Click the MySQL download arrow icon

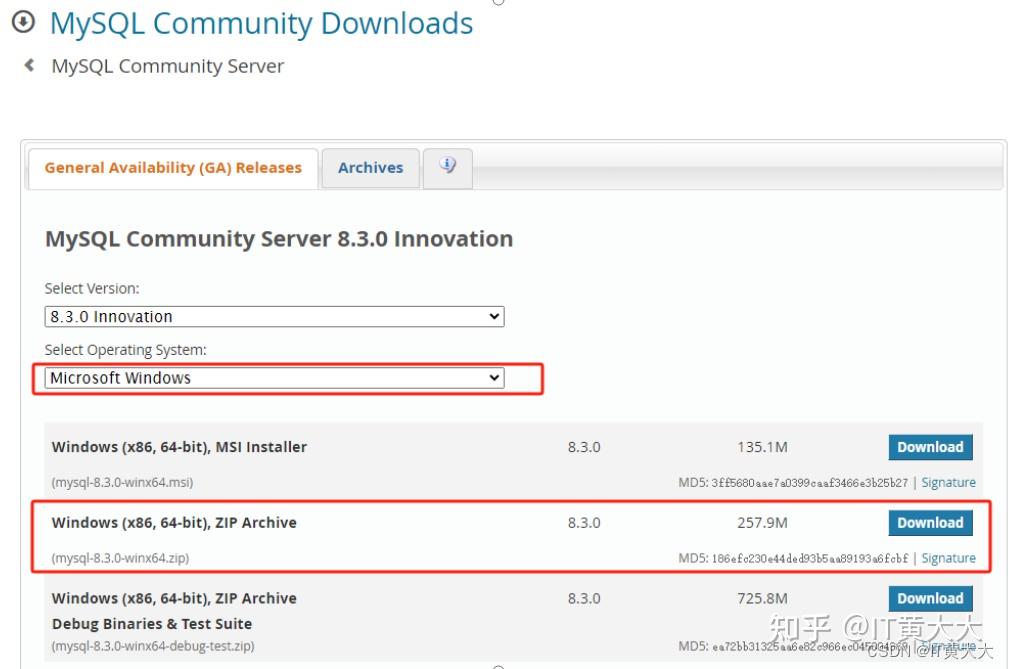(x=24, y=21)
